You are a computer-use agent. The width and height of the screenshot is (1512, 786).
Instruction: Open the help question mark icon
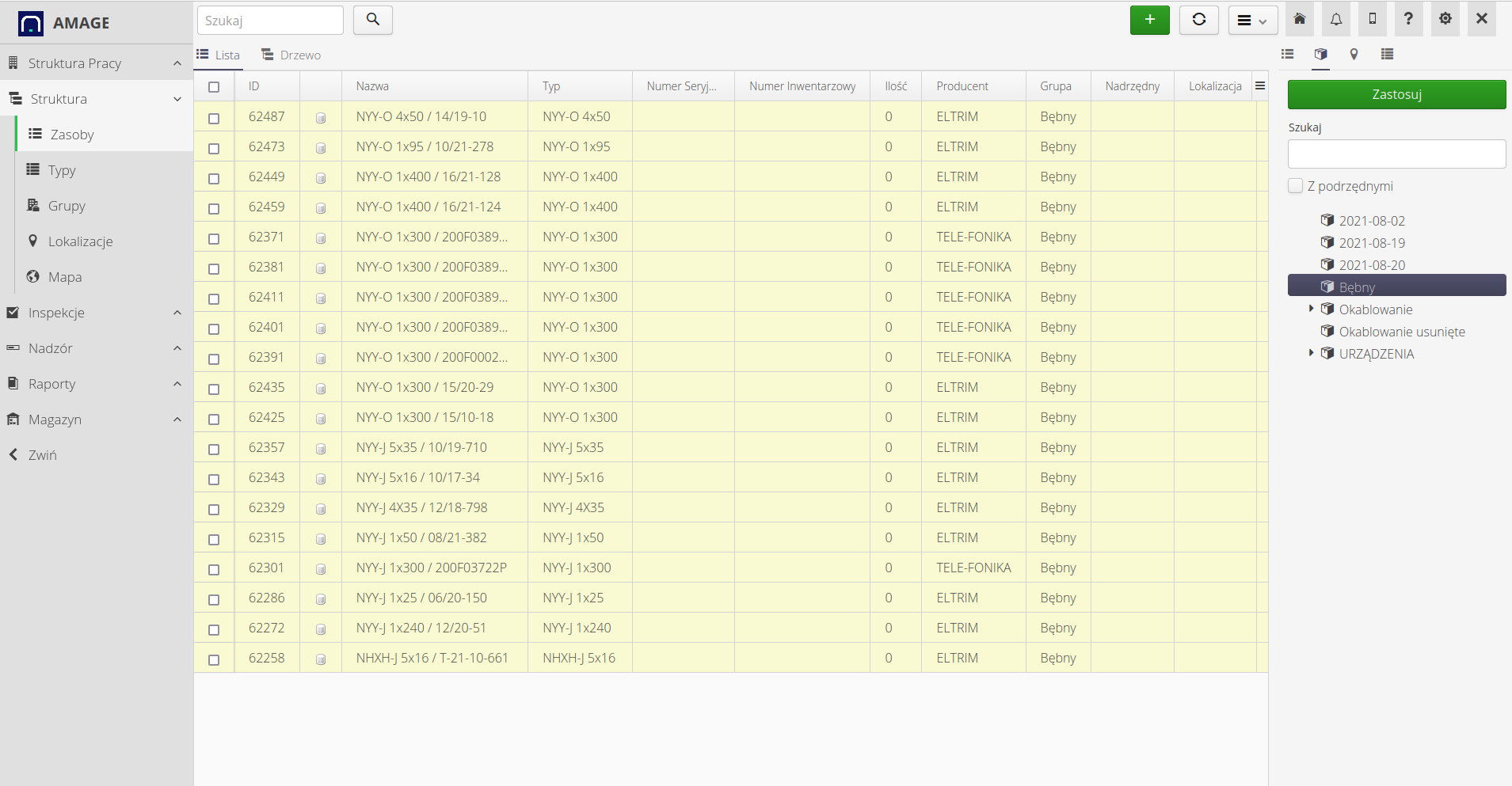pos(1408,20)
